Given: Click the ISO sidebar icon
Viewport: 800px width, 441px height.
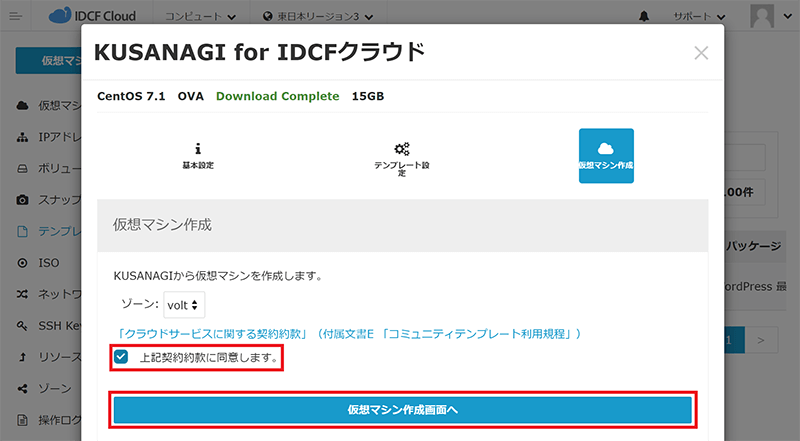Looking at the screenshot, I should (22, 263).
